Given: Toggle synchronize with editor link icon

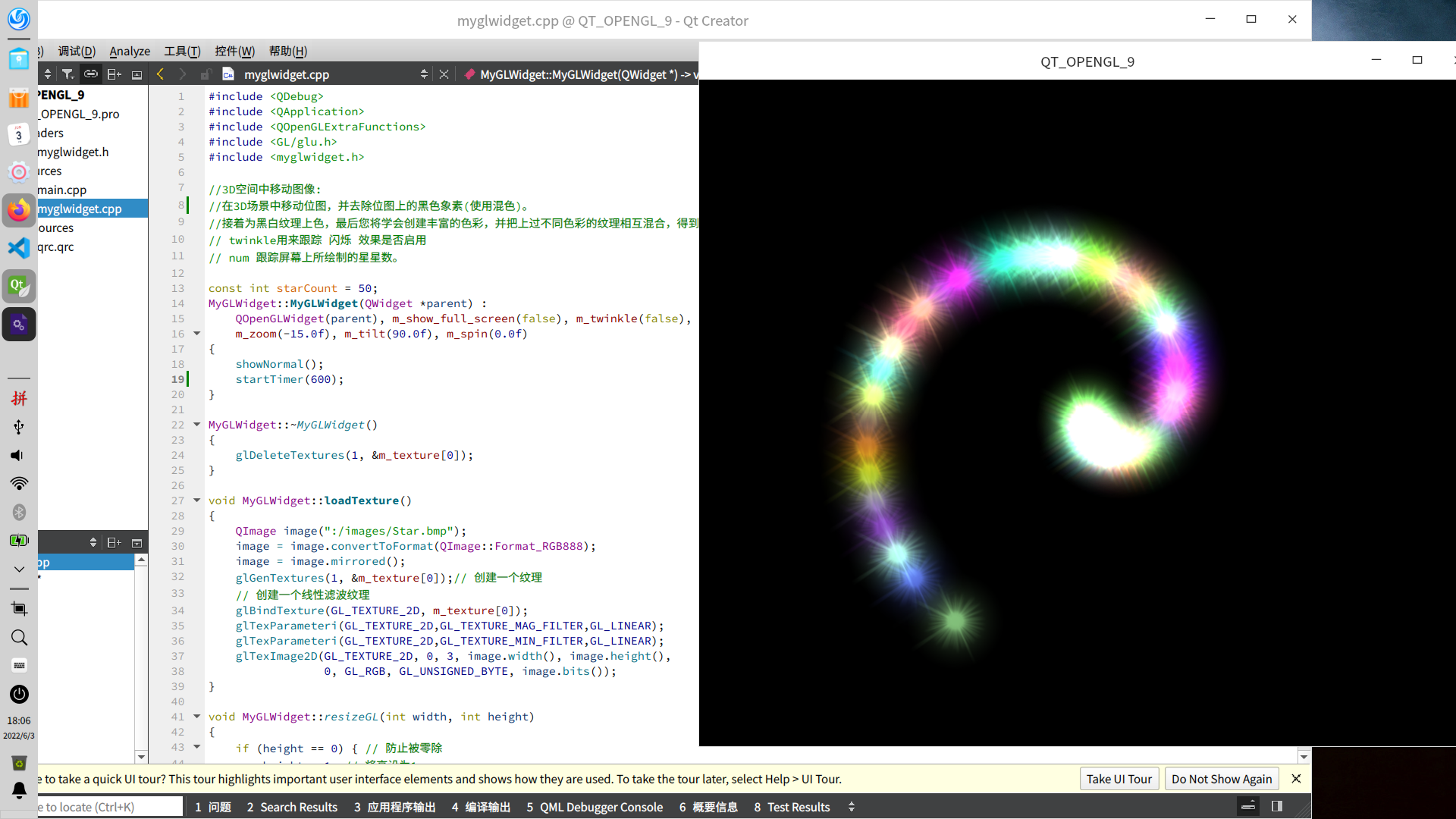Looking at the screenshot, I should tap(91, 74).
